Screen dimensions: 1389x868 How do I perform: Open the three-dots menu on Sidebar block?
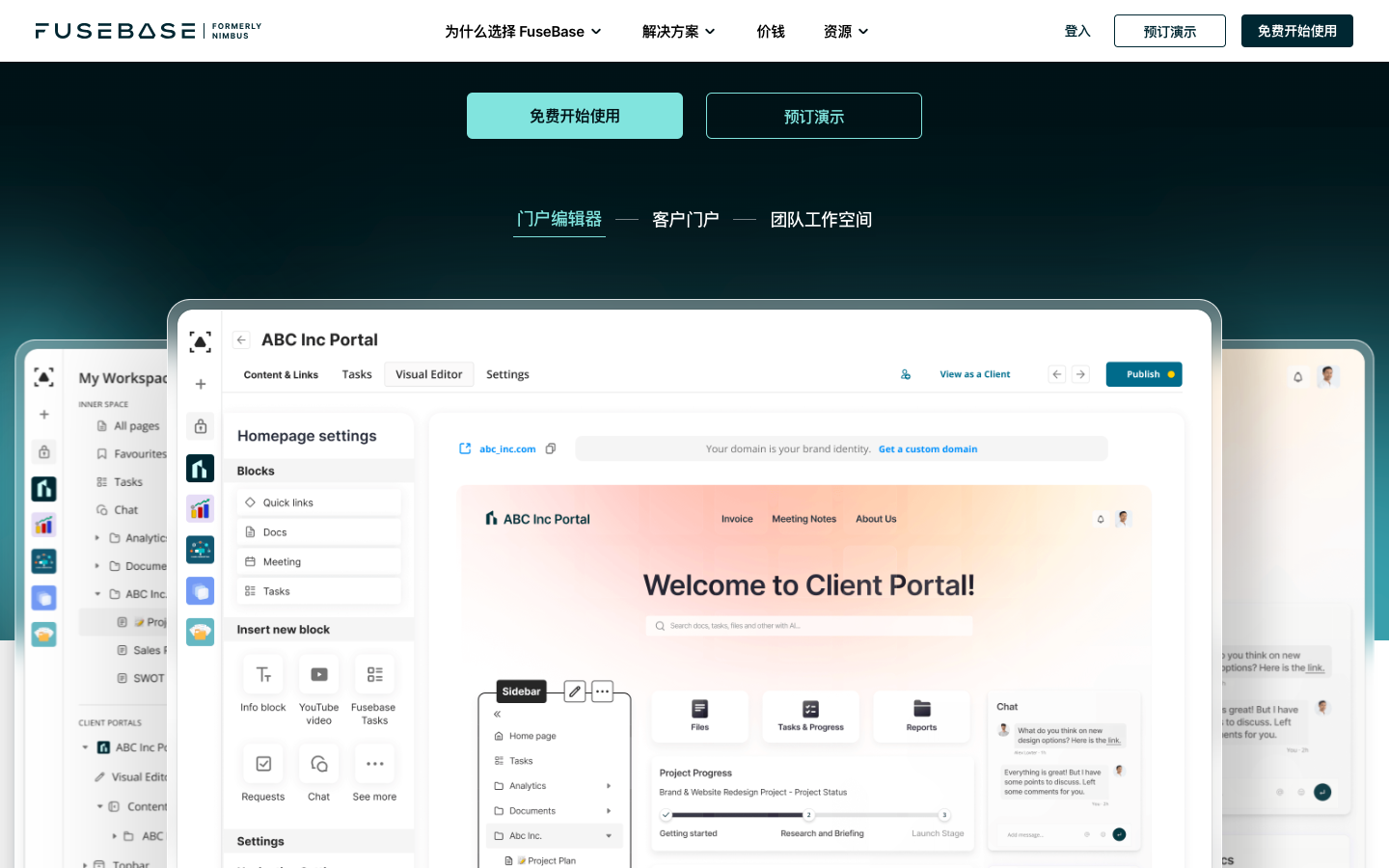603,692
